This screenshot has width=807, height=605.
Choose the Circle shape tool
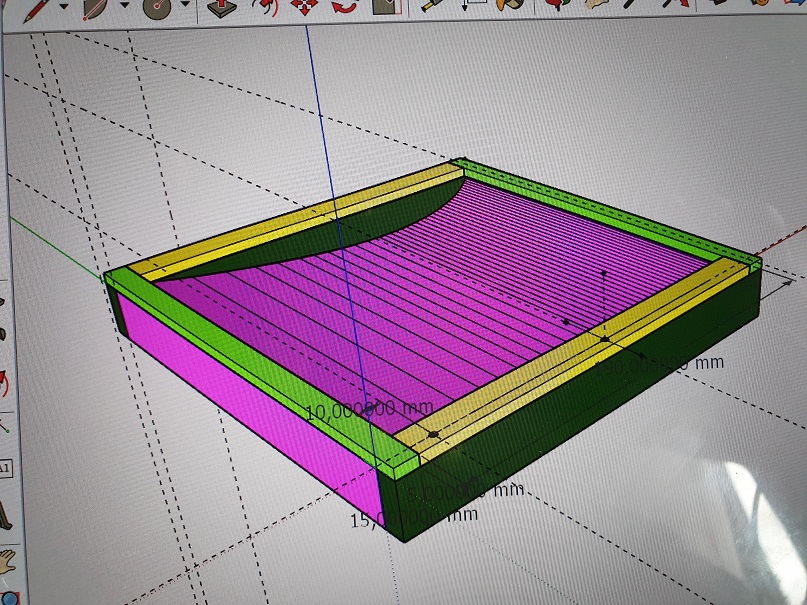[x=157, y=6]
